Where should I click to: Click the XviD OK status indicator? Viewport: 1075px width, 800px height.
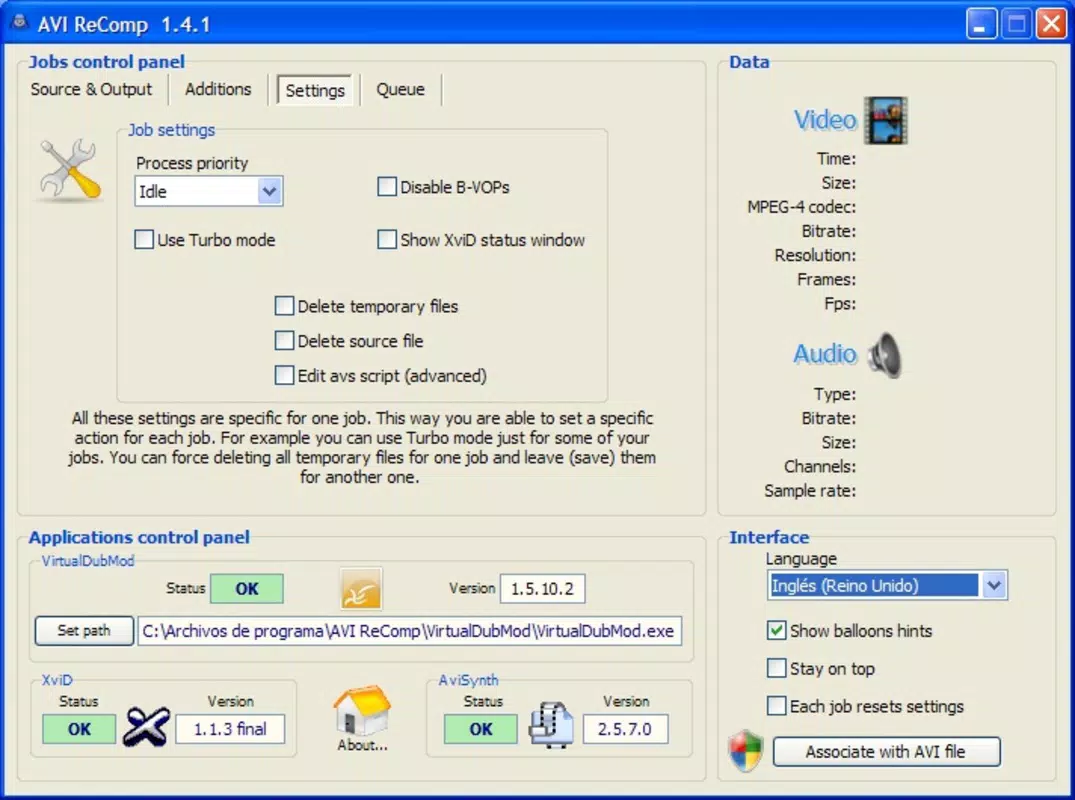click(79, 729)
